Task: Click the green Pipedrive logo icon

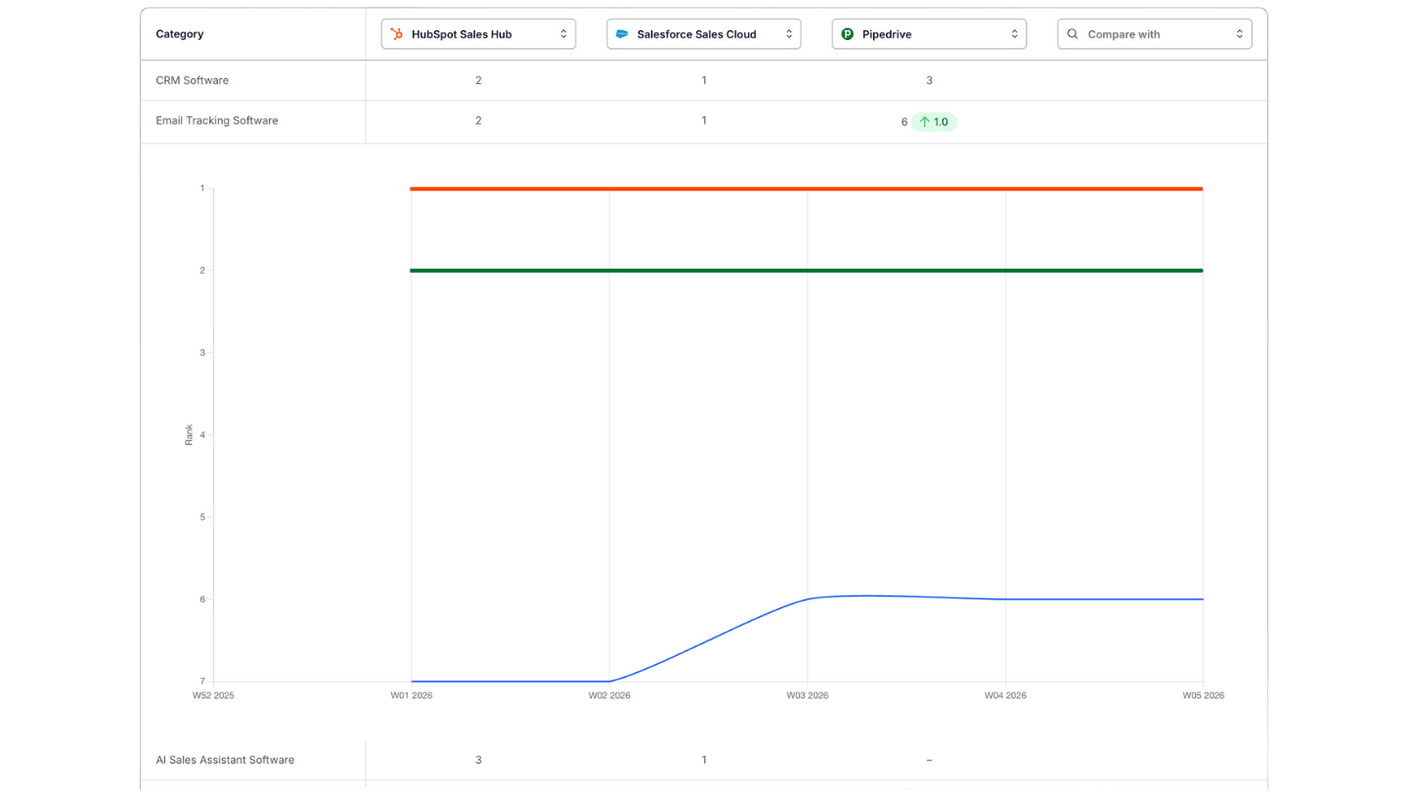Action: tap(847, 34)
